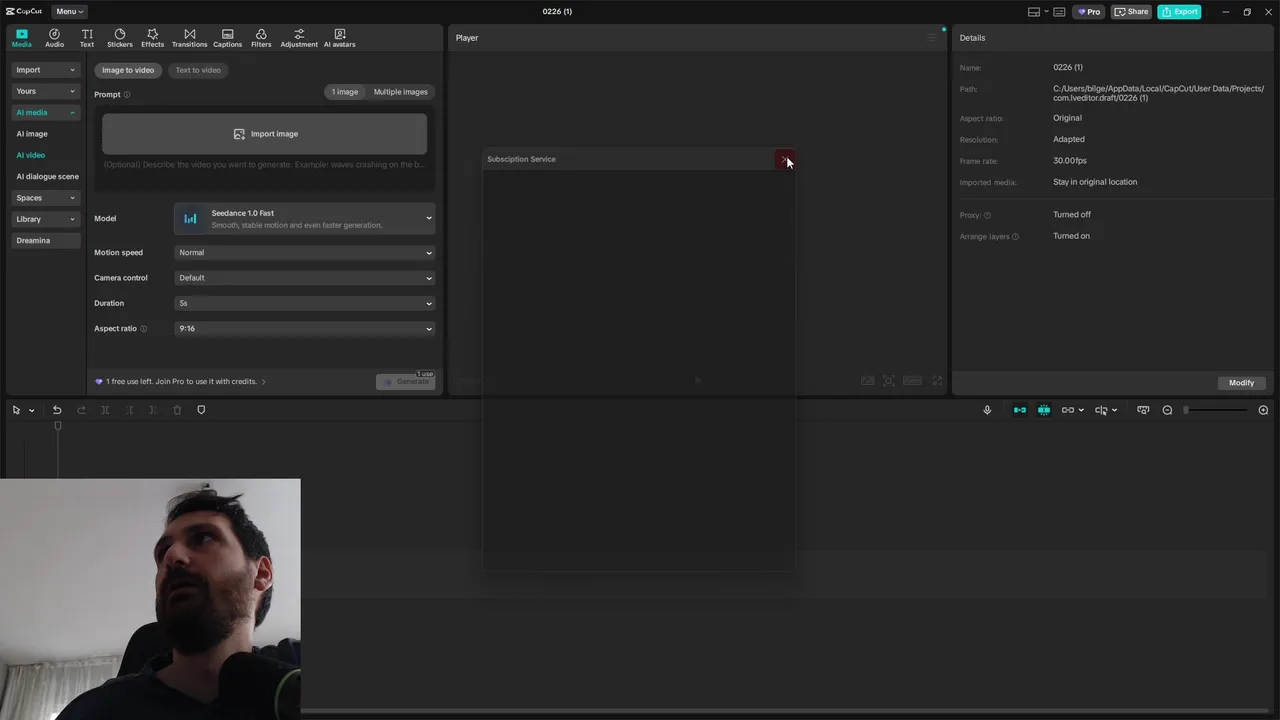This screenshot has height=720, width=1280.
Task: Toggle the preview axis icon
Action: [x=1101, y=410]
